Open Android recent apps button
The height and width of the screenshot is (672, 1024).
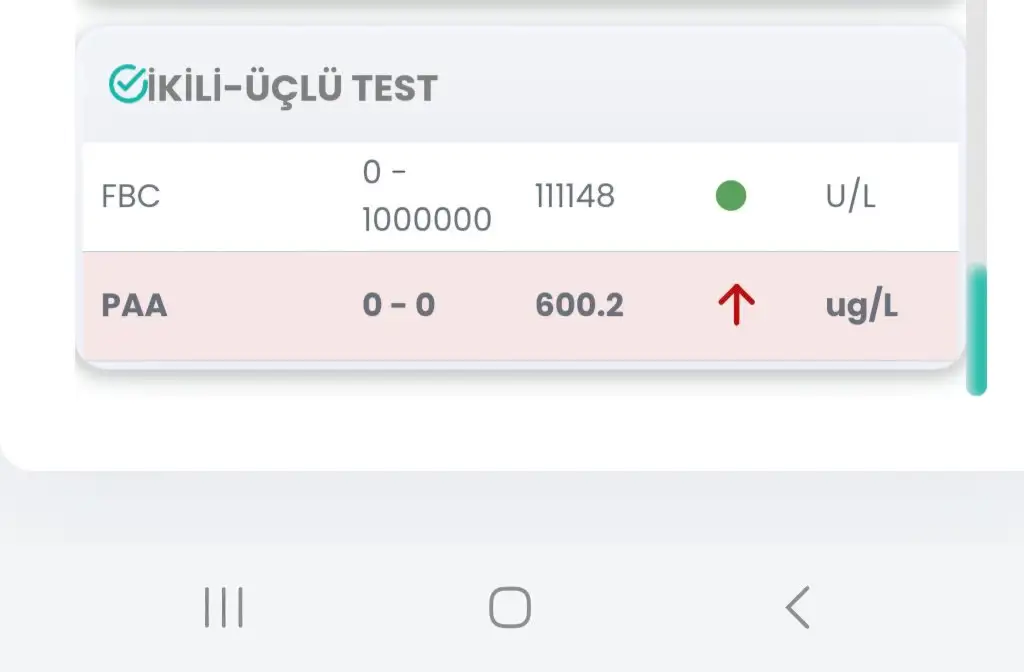pos(224,607)
